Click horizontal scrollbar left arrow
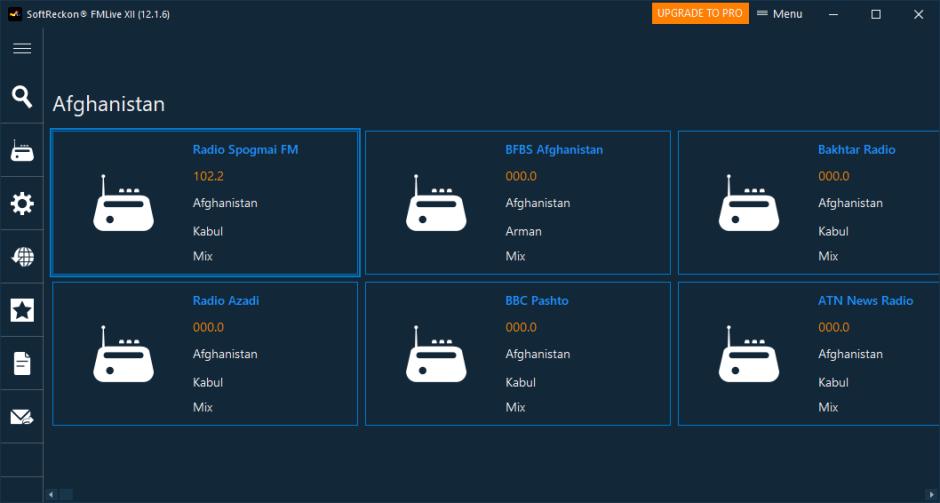 pyautogui.click(x=51, y=495)
